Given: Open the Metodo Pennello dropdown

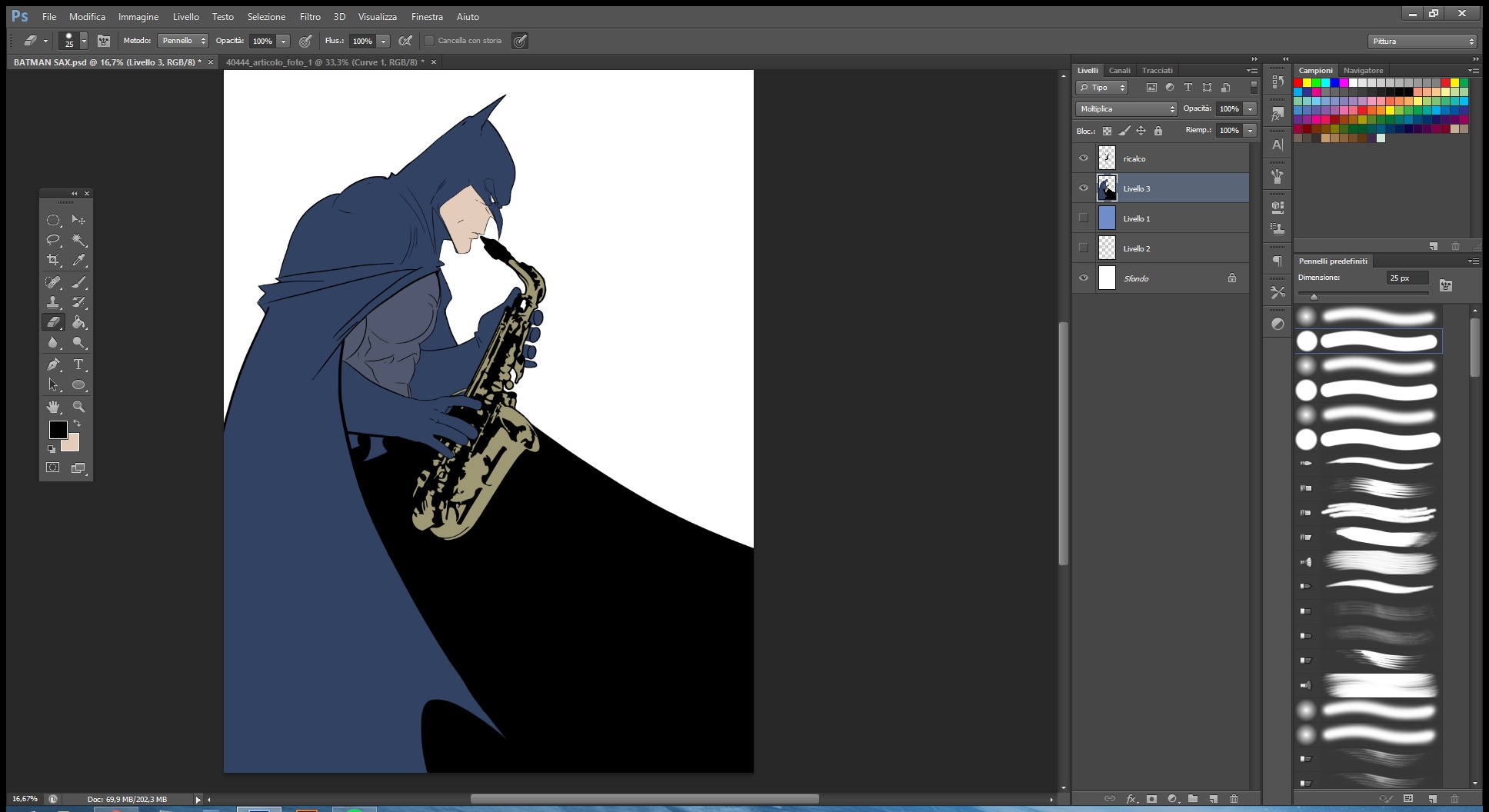Looking at the screenshot, I should coord(182,41).
